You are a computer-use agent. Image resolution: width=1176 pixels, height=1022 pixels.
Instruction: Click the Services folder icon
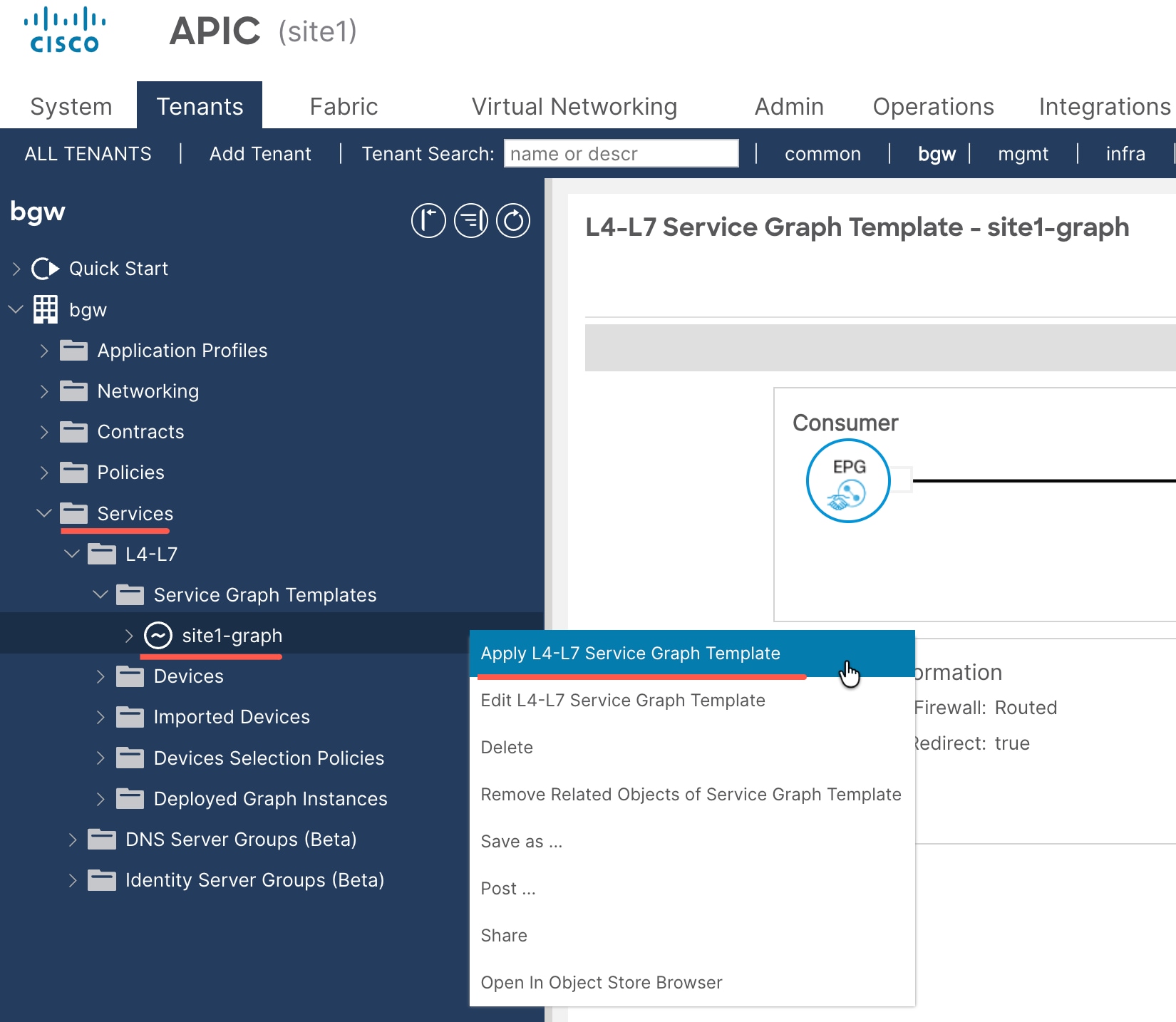[74, 513]
